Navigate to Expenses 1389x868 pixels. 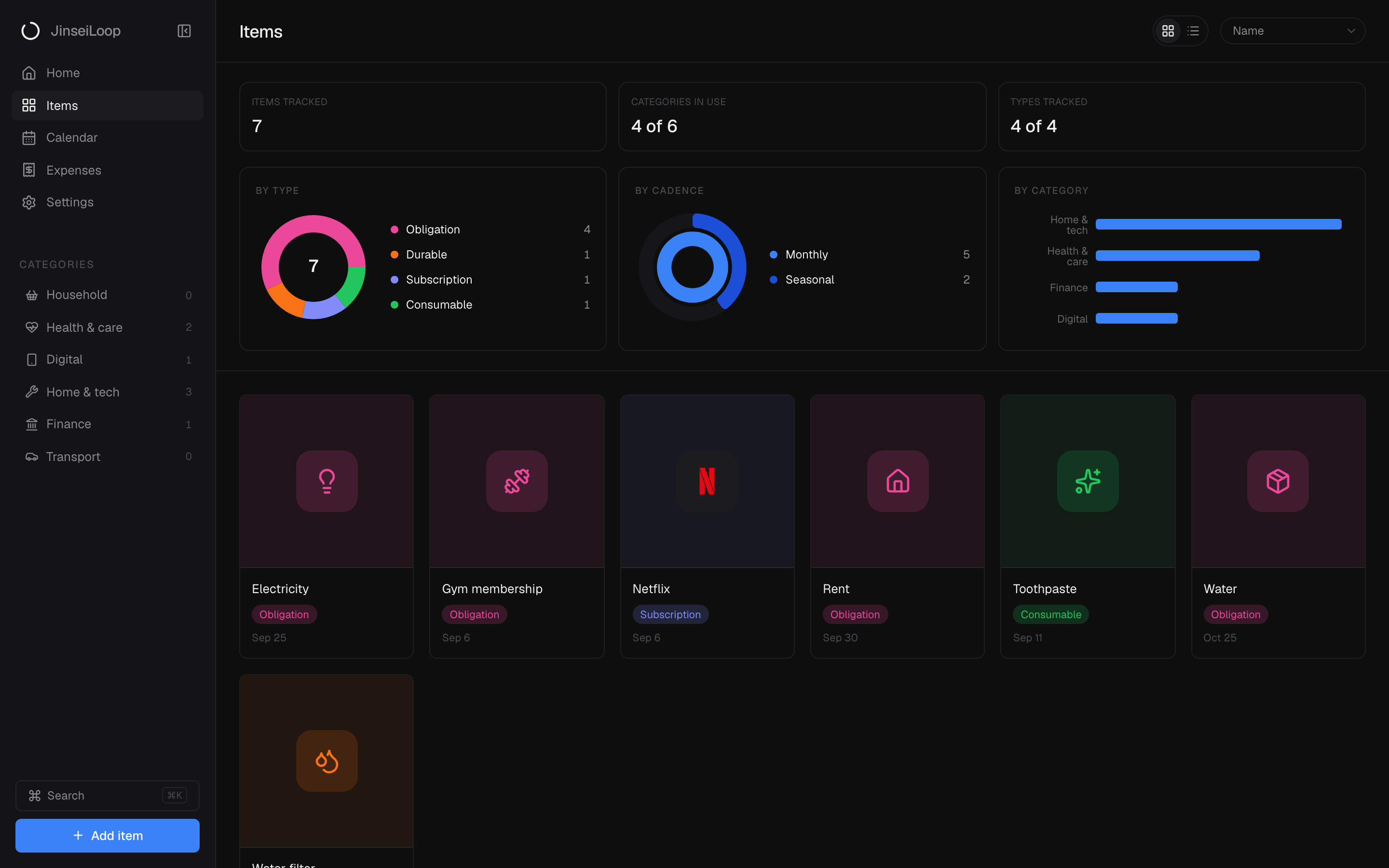[108, 170]
